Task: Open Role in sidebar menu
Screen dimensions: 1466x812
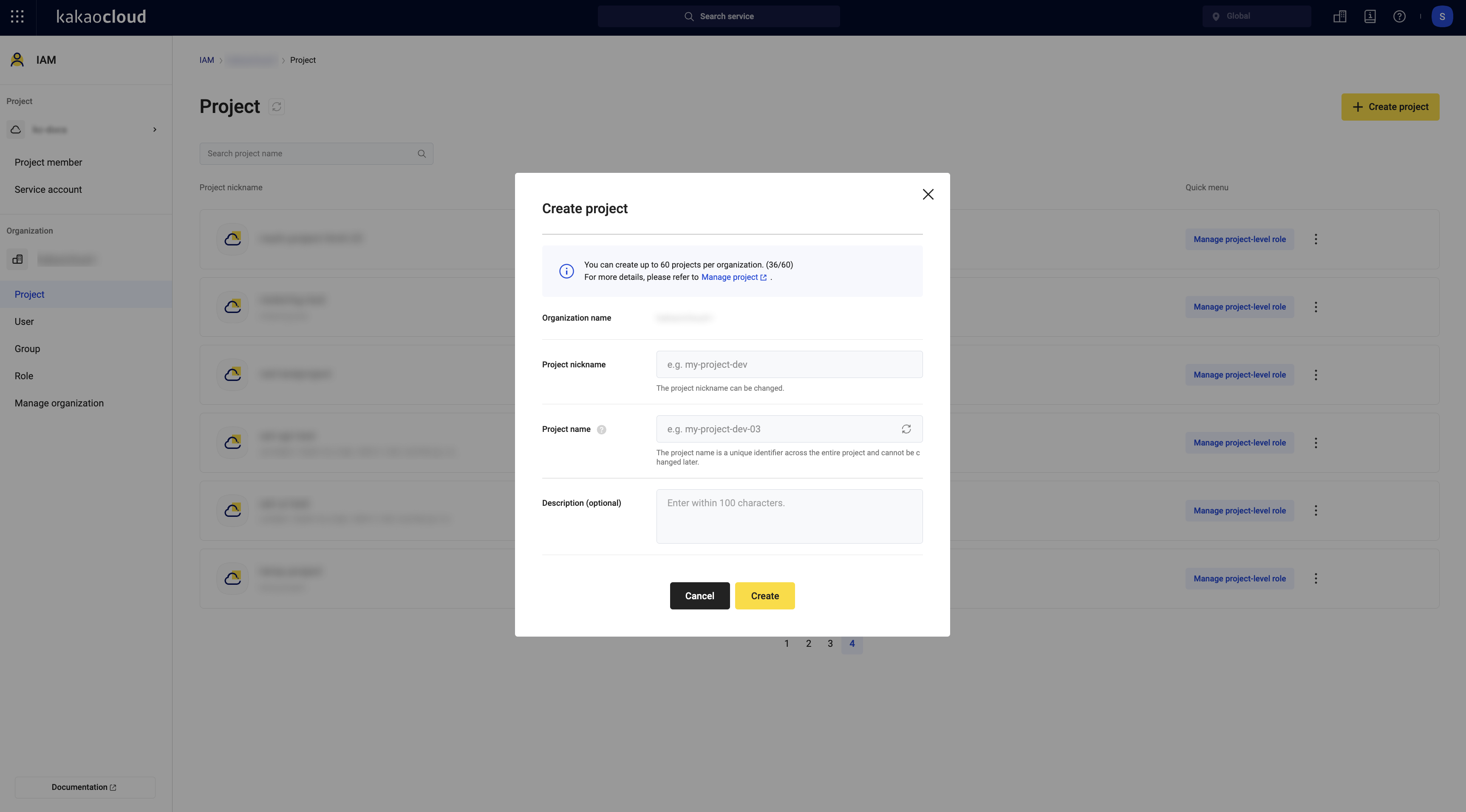Action: pos(24,376)
